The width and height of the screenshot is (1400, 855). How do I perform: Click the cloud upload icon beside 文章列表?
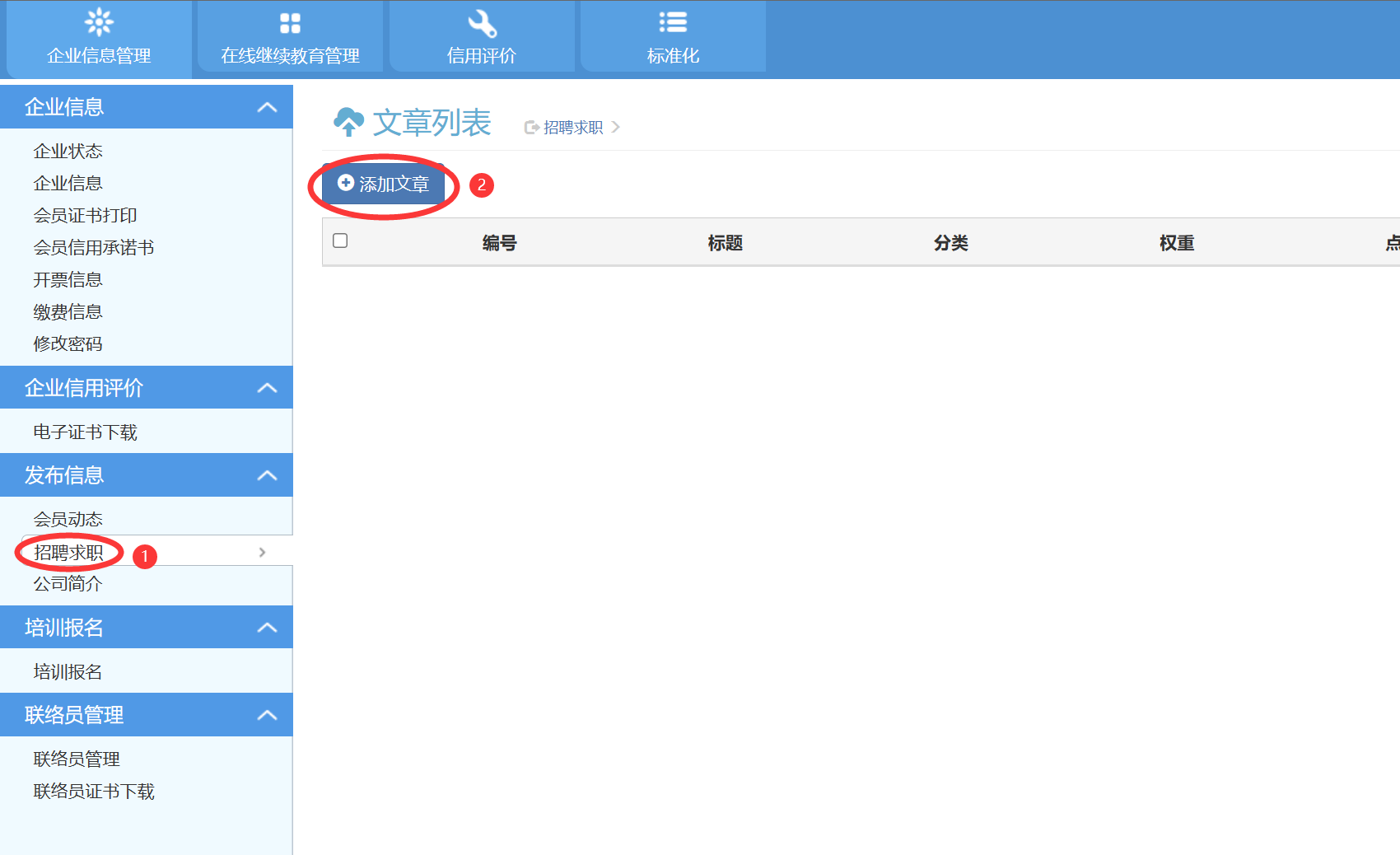tap(348, 122)
